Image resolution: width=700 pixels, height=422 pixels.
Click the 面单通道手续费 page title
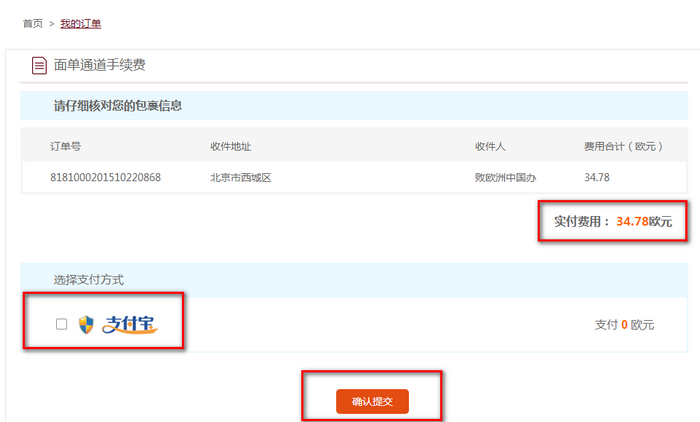101,66
